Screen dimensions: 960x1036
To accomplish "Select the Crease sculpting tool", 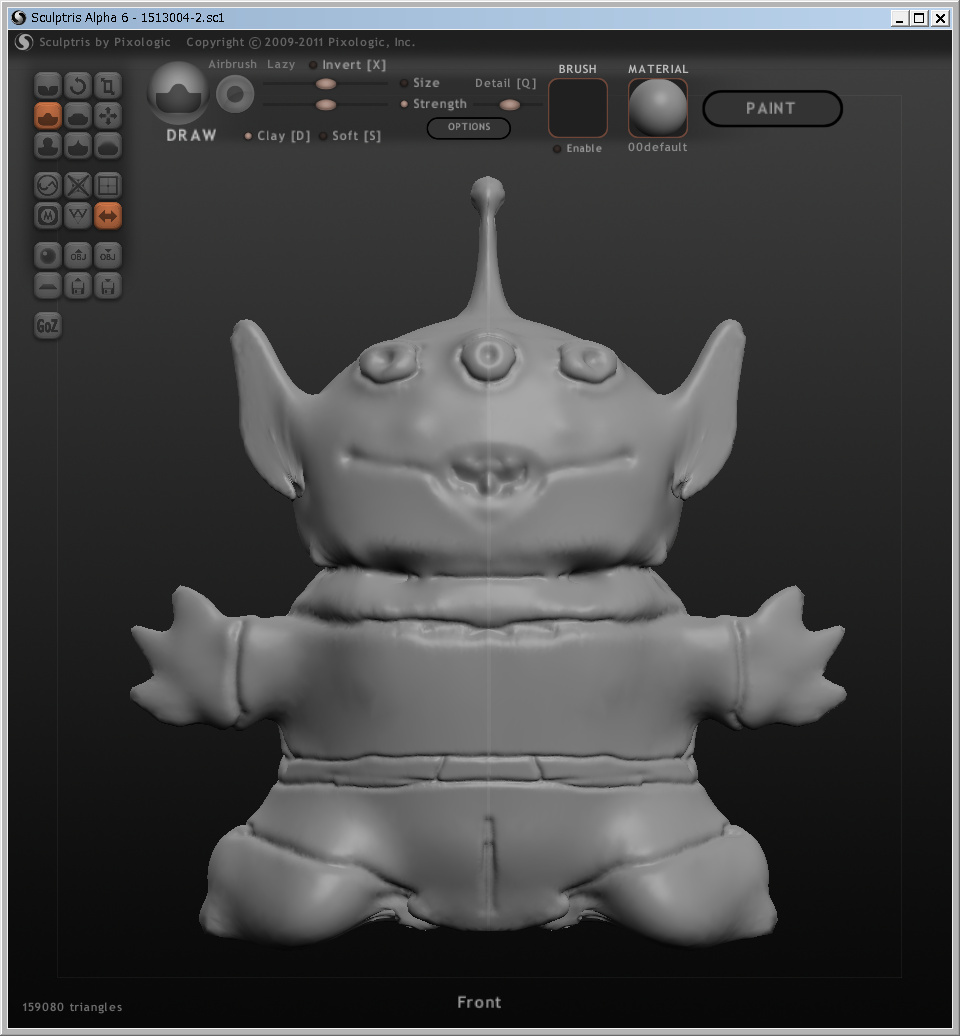I will pos(48,86).
